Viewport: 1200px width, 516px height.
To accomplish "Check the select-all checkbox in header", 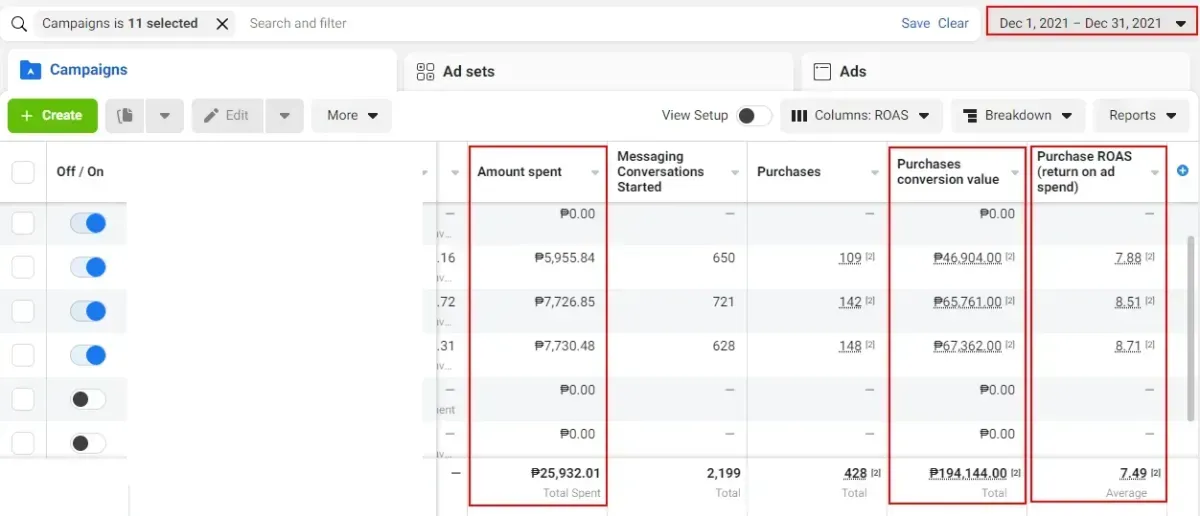I will (x=23, y=172).
